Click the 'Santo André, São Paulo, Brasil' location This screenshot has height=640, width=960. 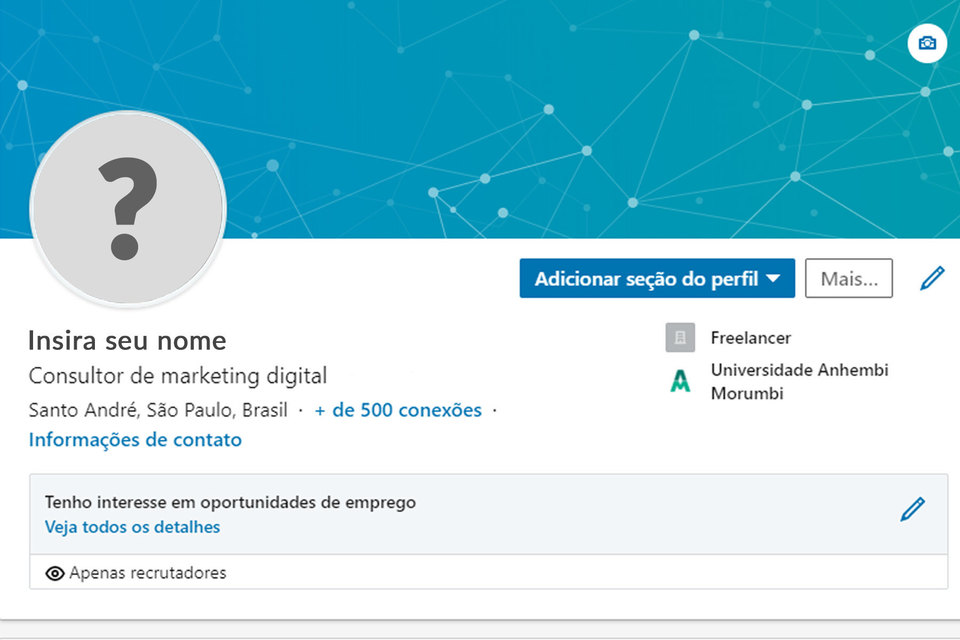coord(158,410)
